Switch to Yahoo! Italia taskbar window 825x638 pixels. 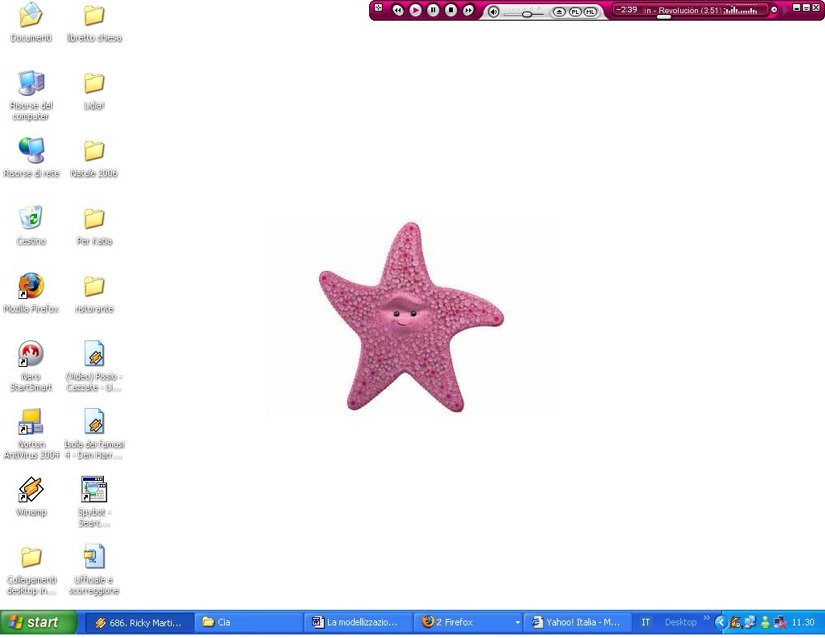pyautogui.click(x=577, y=623)
